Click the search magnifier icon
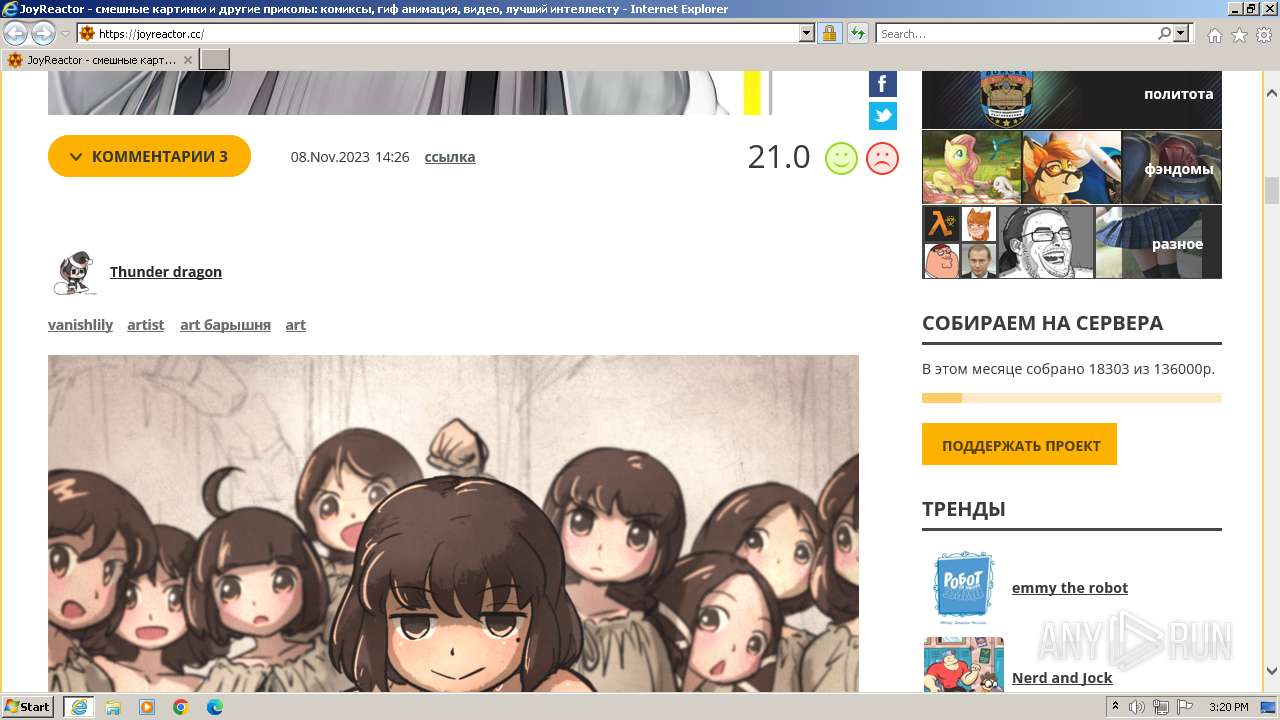The image size is (1280, 720). point(1164,33)
